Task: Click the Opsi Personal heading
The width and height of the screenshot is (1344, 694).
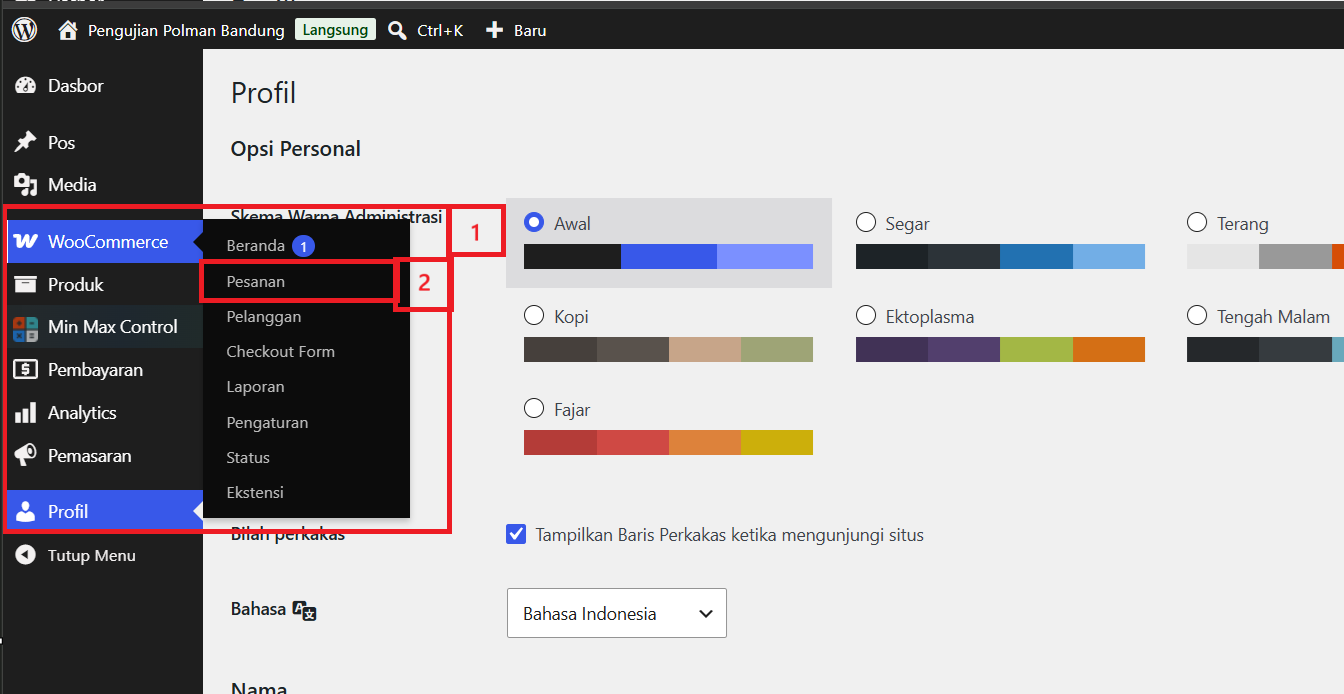Action: (296, 149)
